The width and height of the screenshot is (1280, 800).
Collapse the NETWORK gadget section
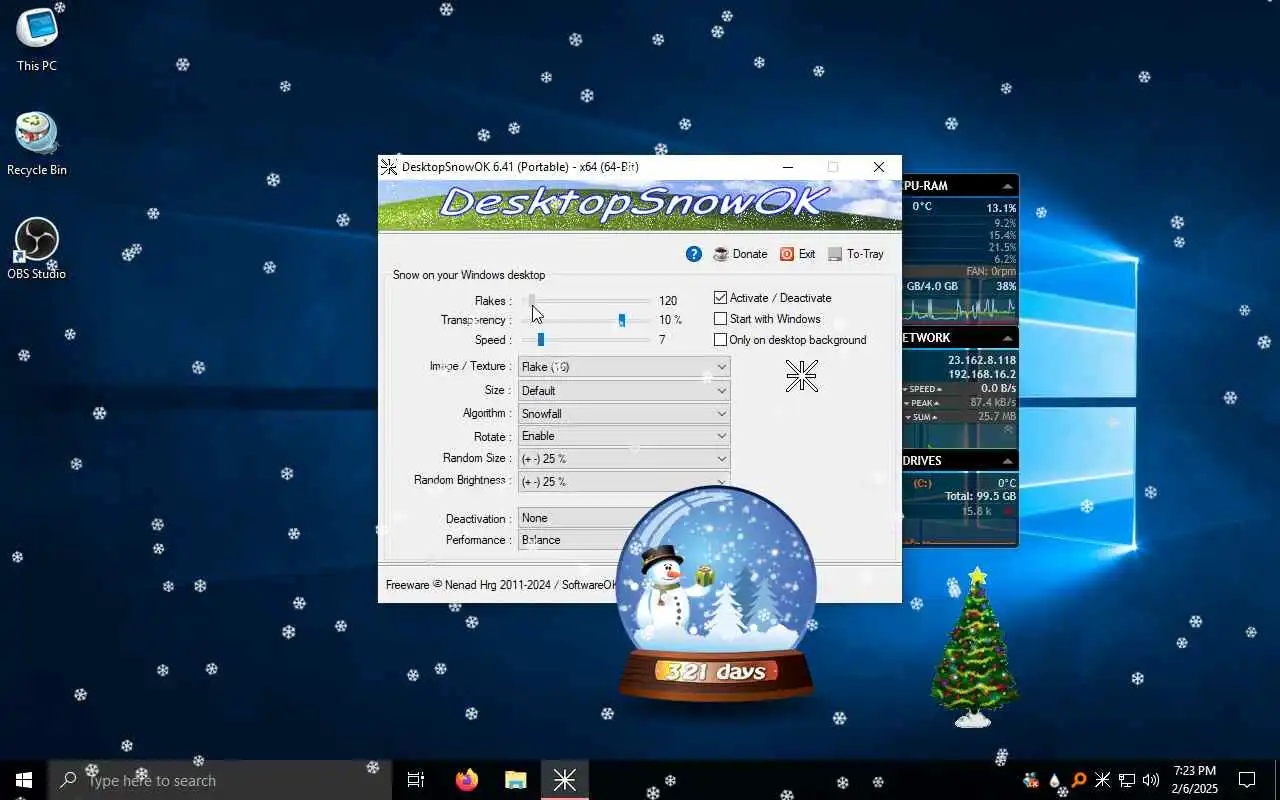coord(1008,339)
